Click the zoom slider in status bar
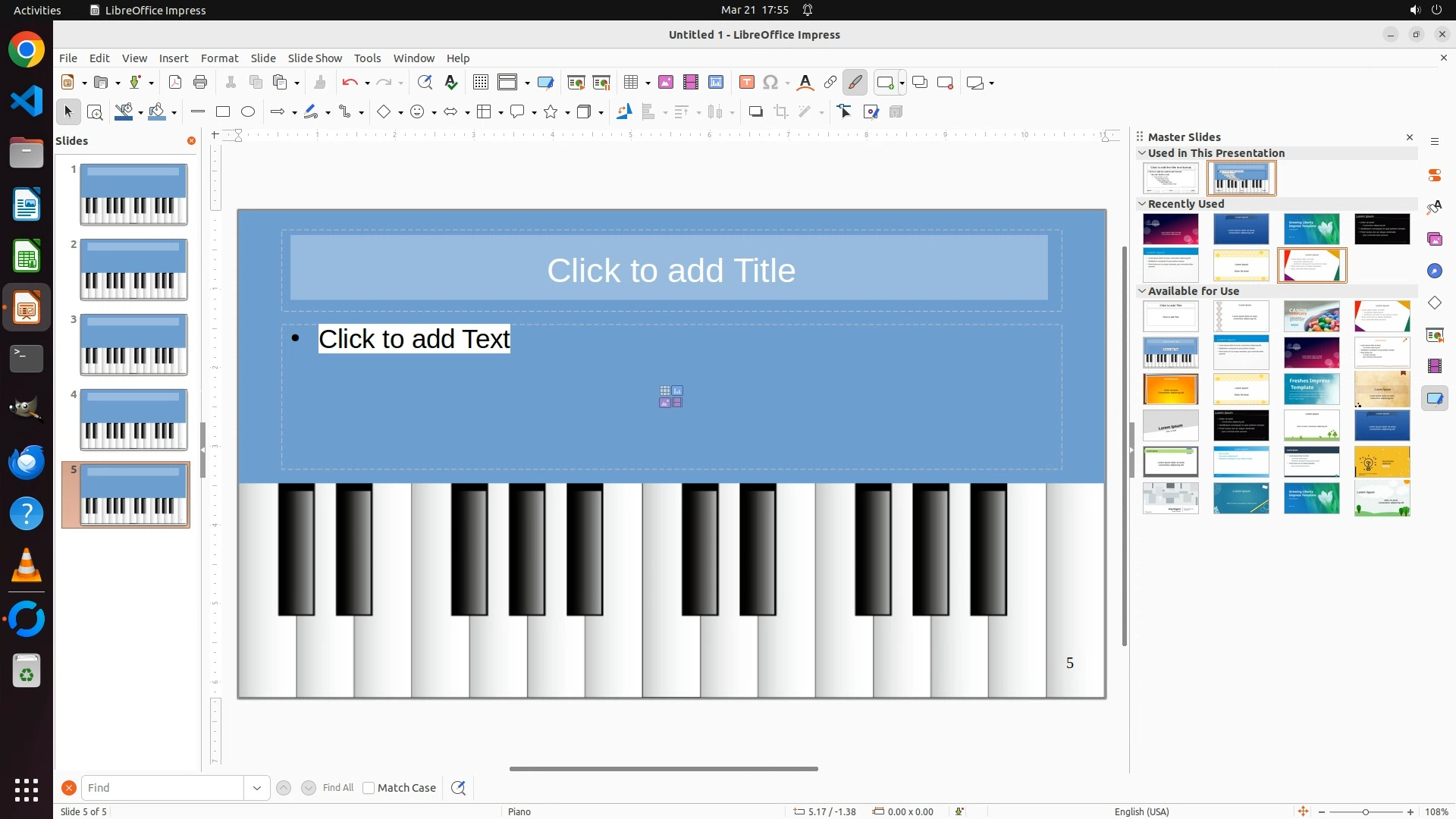This screenshot has width=1456, height=819. tap(1366, 811)
